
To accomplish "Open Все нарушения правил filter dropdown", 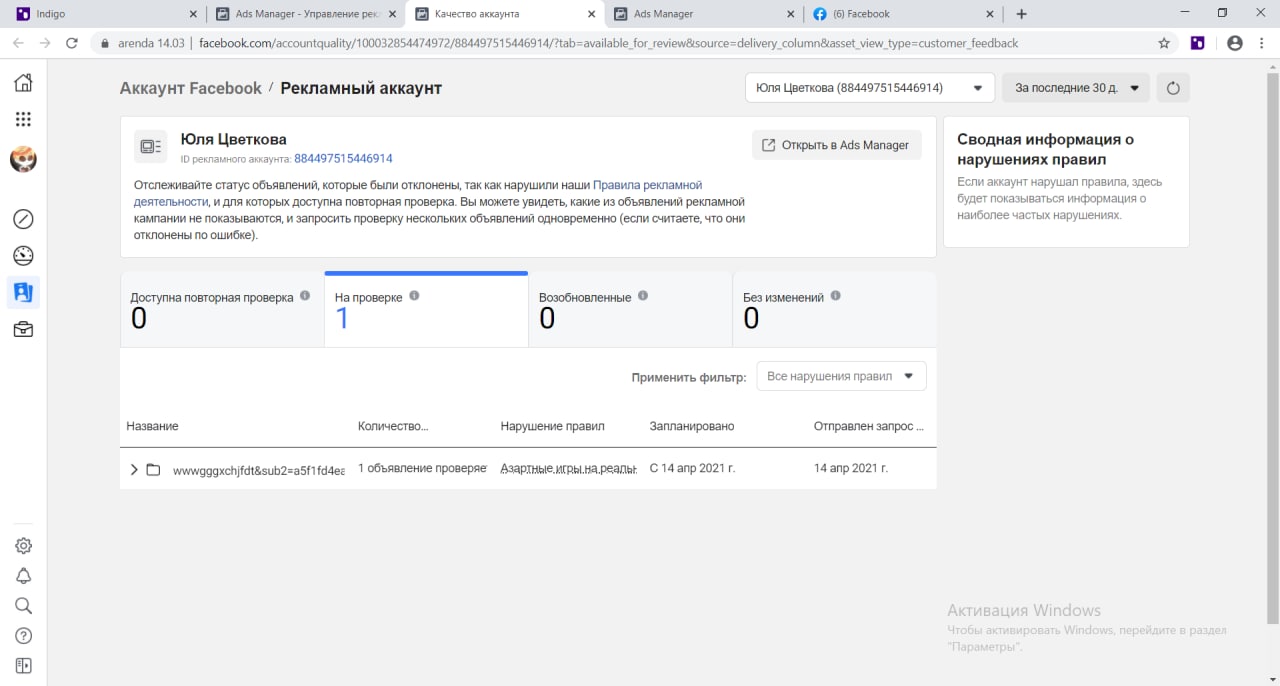I will 841,377.
